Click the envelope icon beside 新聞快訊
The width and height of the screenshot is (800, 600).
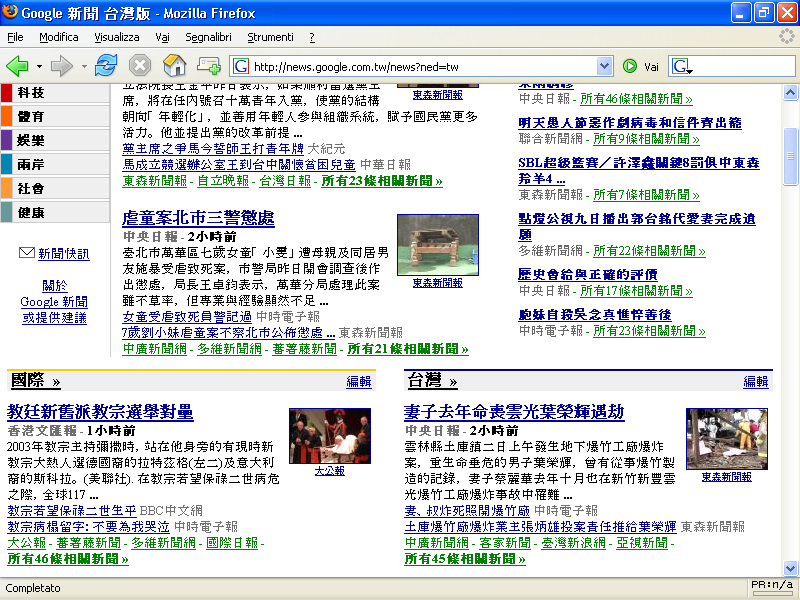coord(27,253)
